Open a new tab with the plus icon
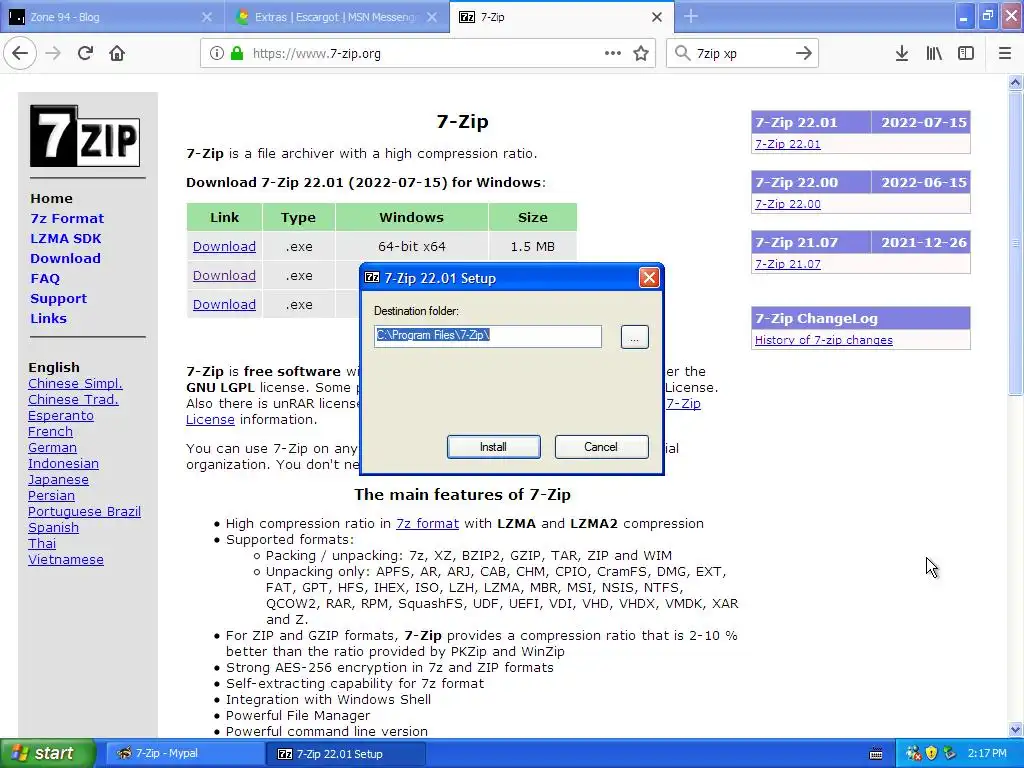The width and height of the screenshot is (1024, 768). click(691, 16)
